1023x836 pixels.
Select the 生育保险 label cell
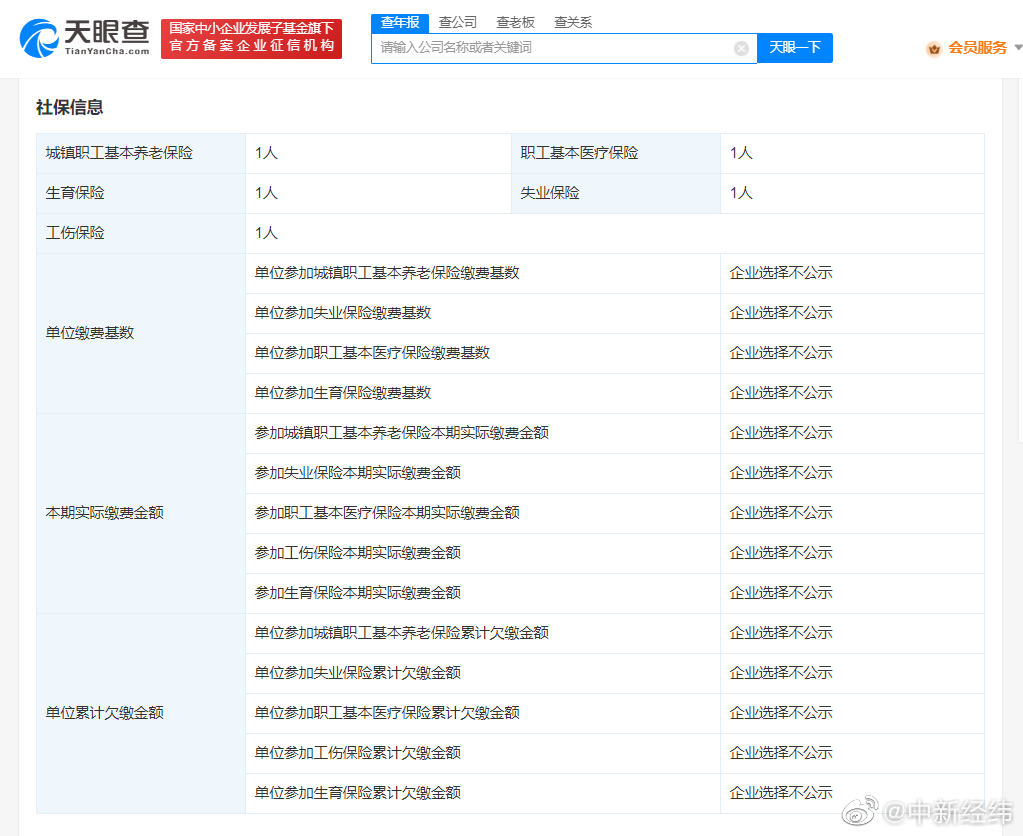point(141,193)
